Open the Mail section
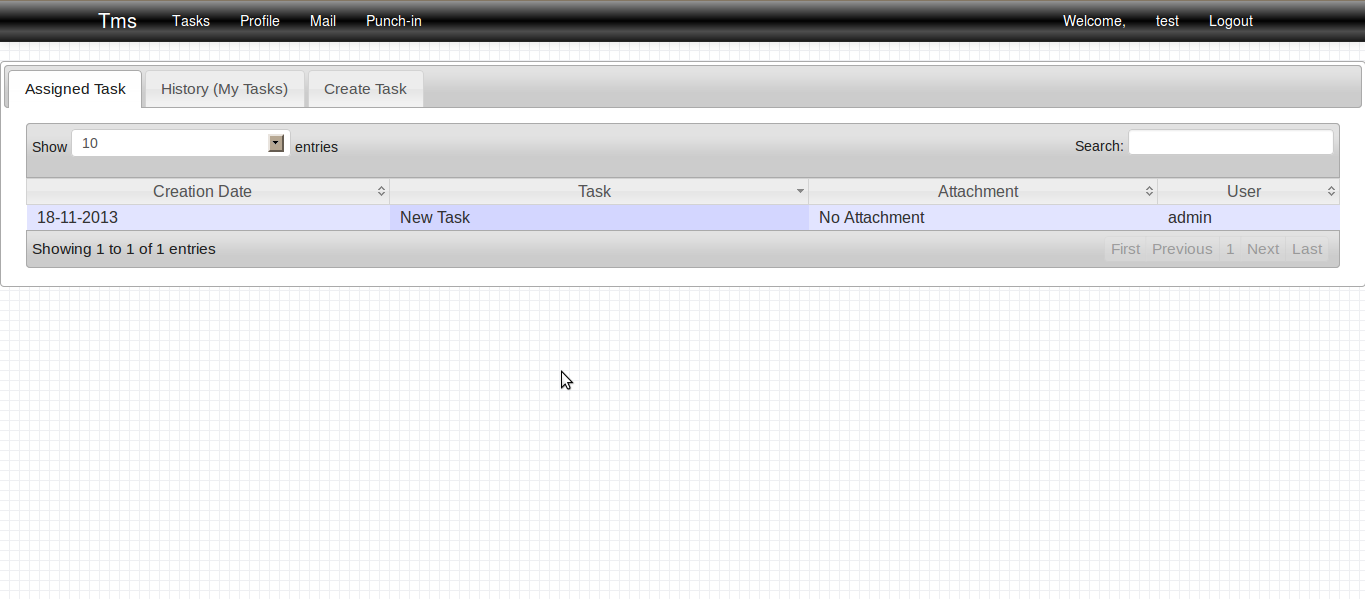 coord(322,21)
